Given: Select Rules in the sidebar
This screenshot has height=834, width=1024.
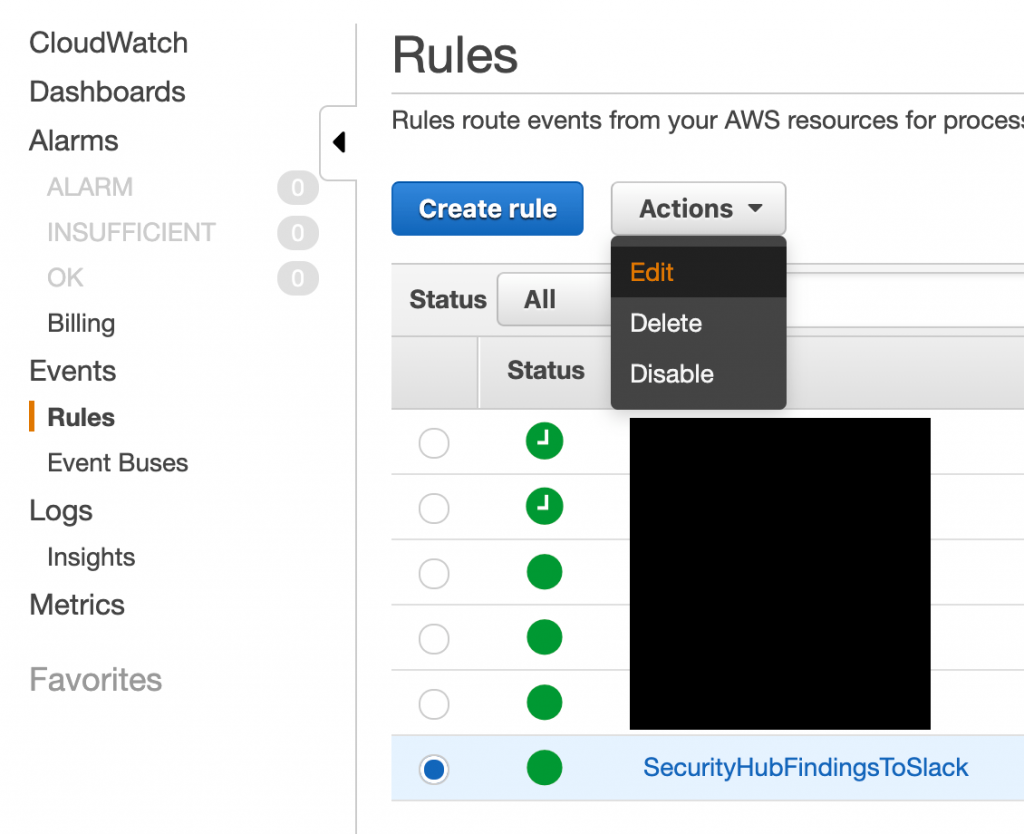Looking at the screenshot, I should click(x=81, y=417).
